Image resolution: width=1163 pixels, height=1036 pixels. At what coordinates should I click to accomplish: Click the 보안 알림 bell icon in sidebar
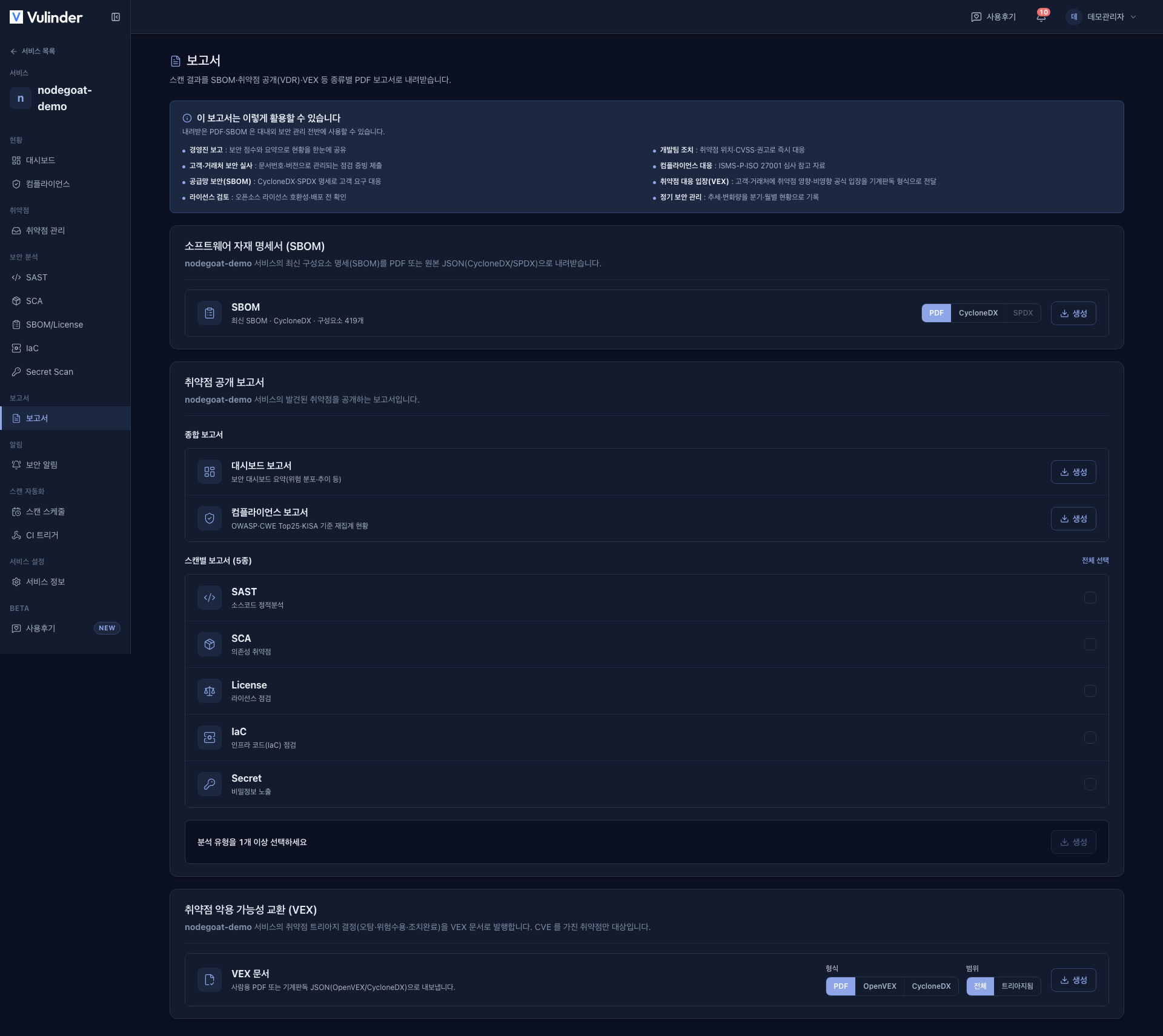(16, 465)
